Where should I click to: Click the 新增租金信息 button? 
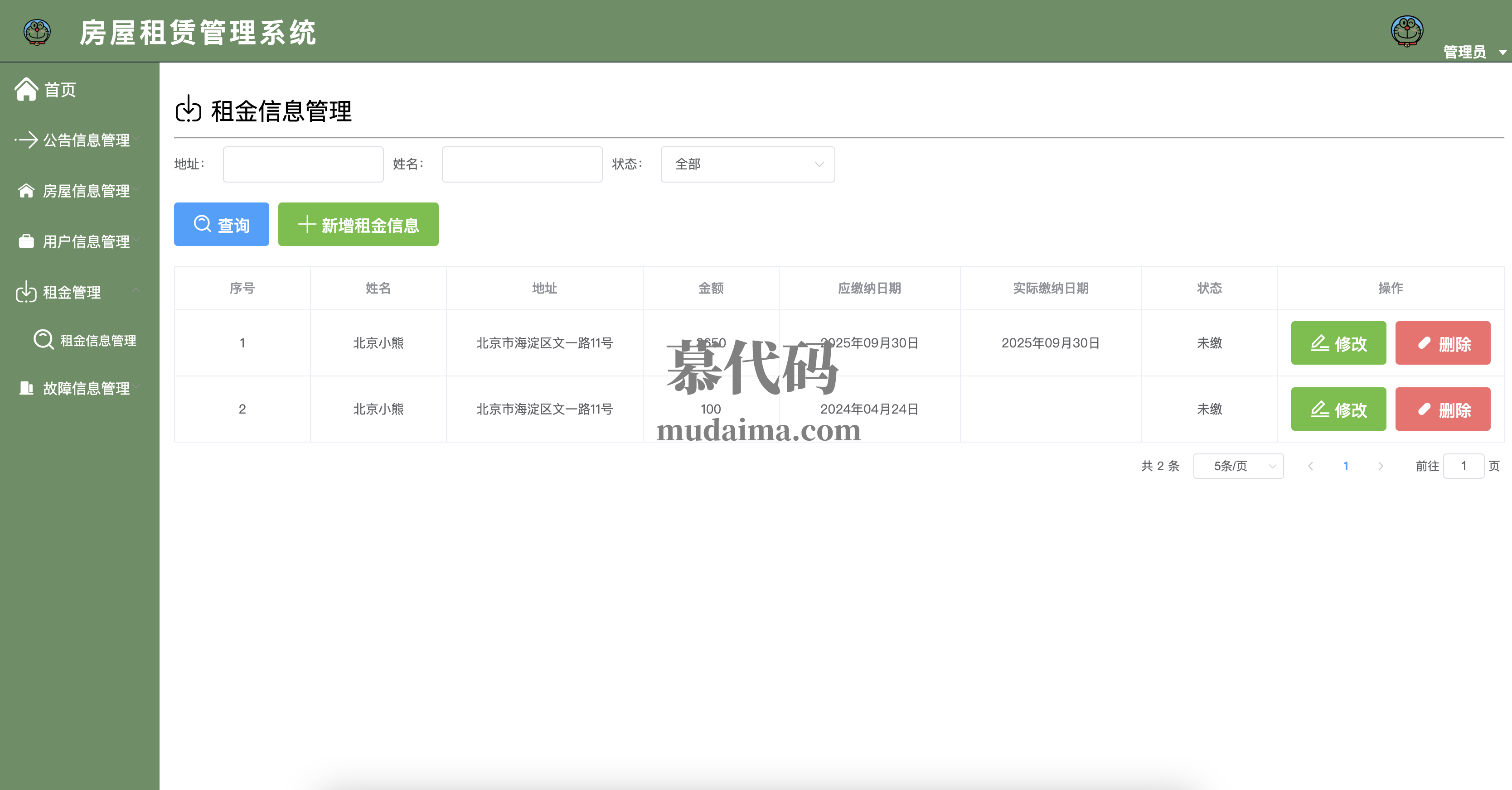click(358, 225)
